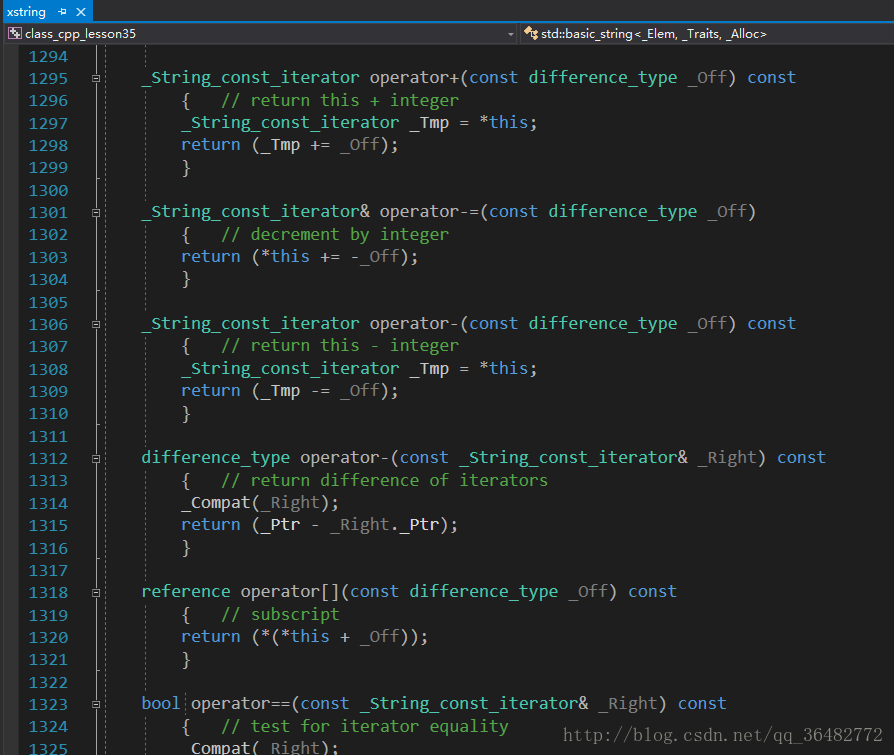Collapse the operator+ function at line 1295
This screenshot has width=894, height=755.
pyautogui.click(x=96, y=78)
